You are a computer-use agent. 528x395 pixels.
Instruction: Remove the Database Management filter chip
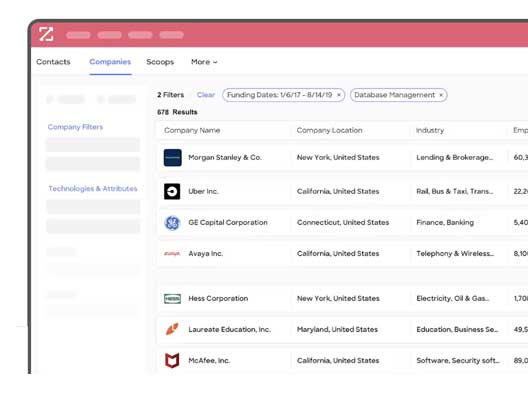[441, 95]
